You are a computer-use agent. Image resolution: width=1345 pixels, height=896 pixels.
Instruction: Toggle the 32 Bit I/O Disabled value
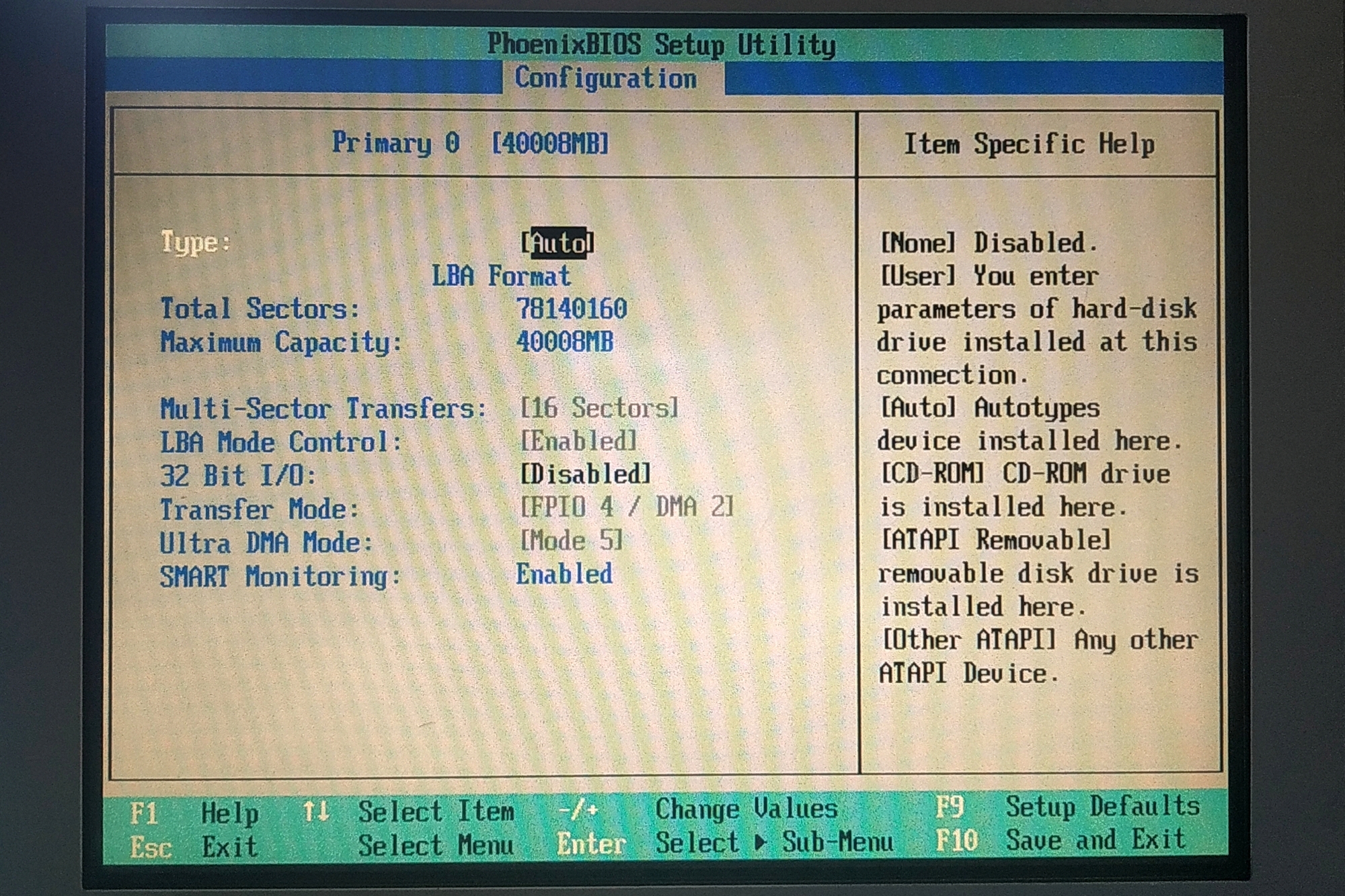tap(585, 474)
